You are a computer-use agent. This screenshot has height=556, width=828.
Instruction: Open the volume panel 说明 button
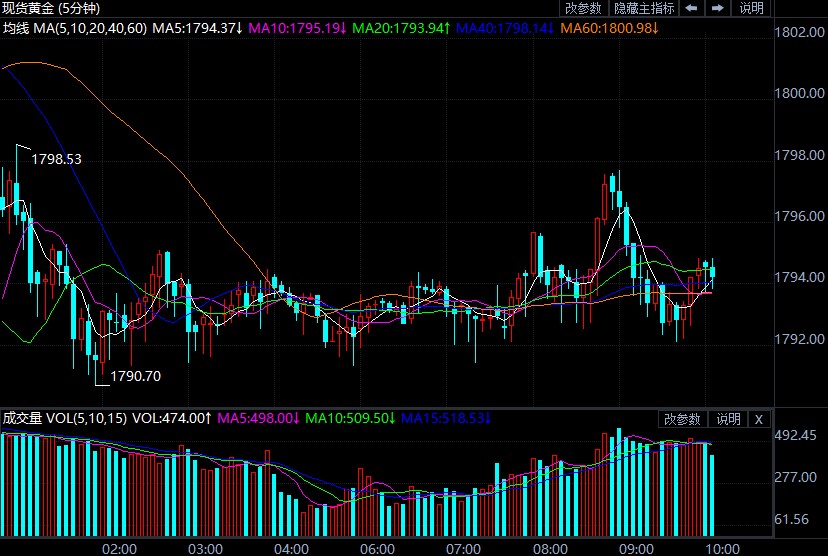coord(729,419)
